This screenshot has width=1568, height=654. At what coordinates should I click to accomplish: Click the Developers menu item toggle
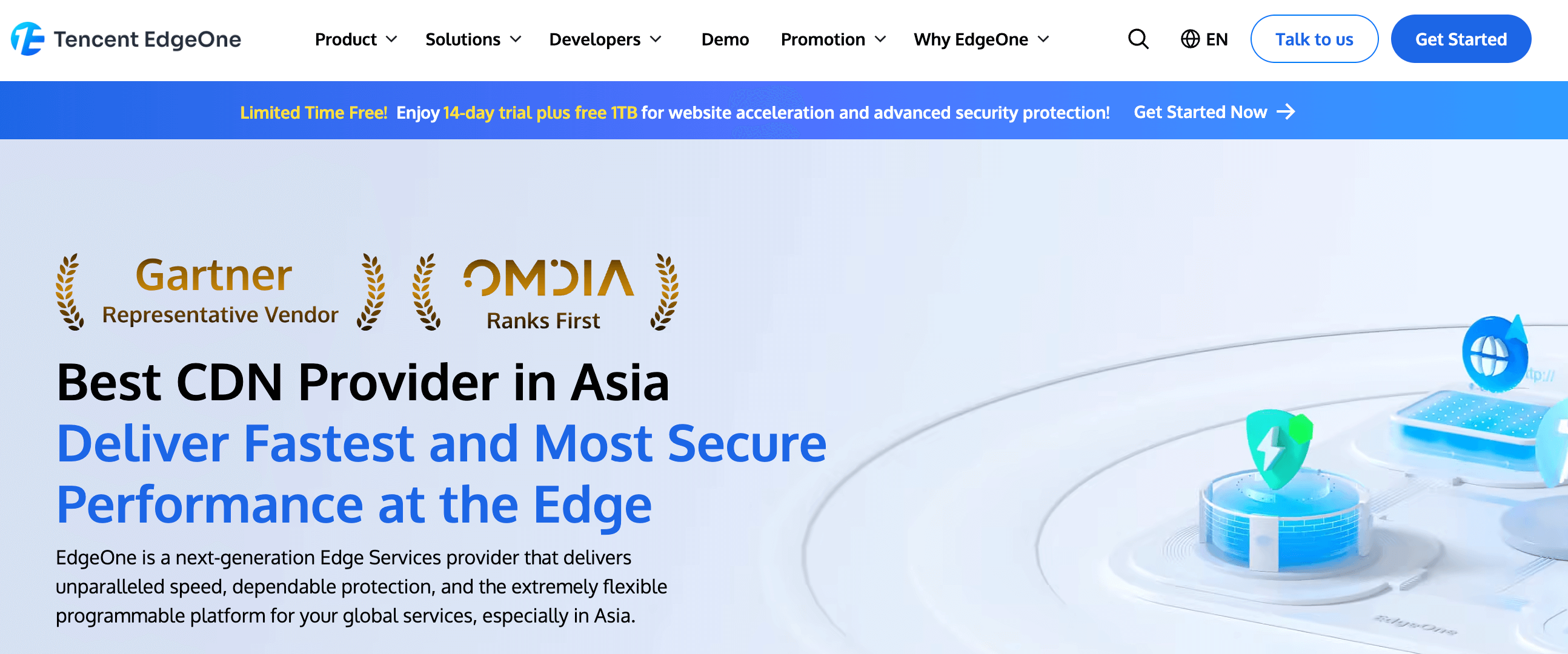click(608, 39)
